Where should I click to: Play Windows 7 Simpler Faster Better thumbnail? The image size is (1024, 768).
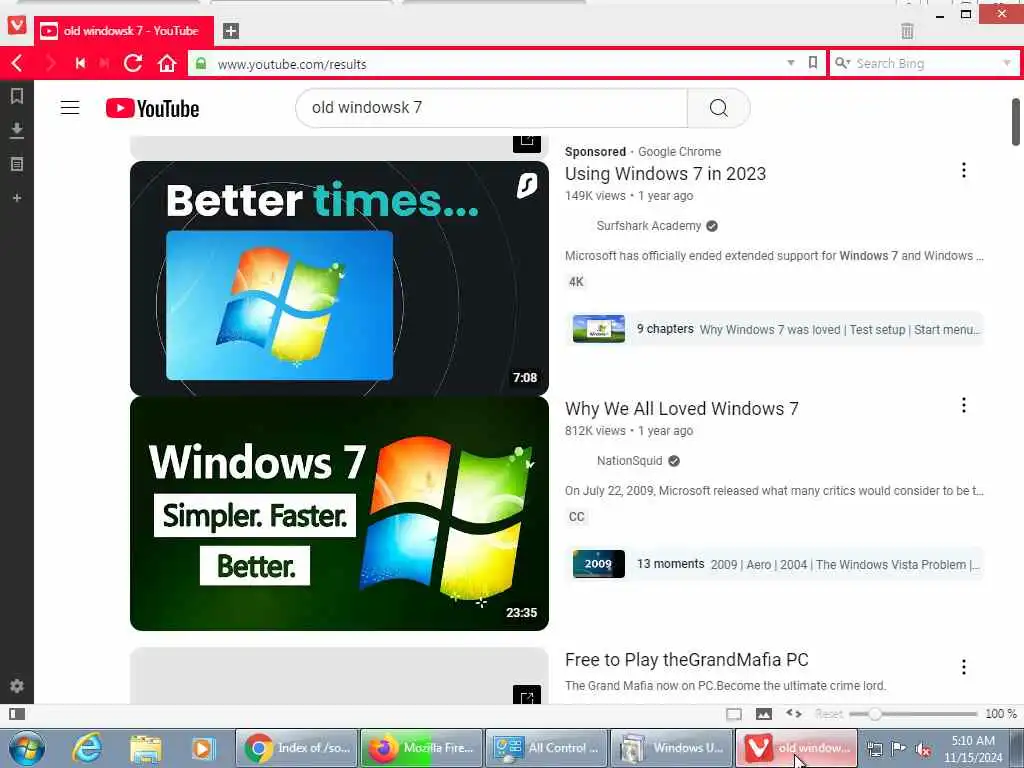click(339, 513)
